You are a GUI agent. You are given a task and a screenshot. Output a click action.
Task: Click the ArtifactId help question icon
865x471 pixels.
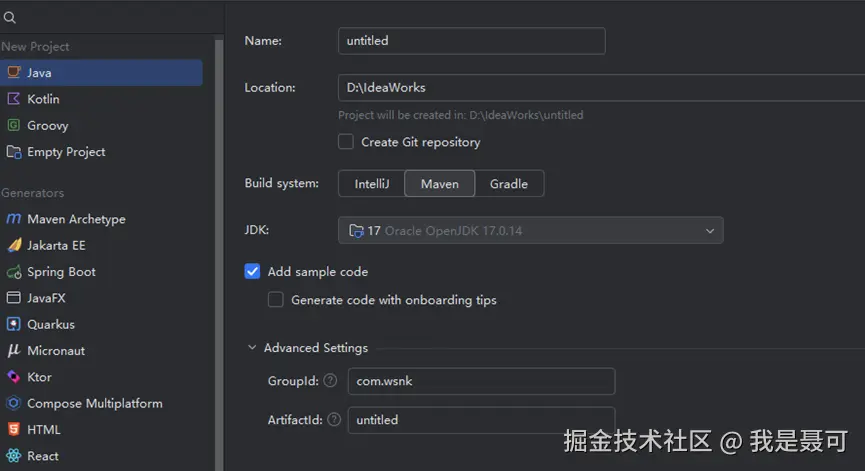click(334, 420)
